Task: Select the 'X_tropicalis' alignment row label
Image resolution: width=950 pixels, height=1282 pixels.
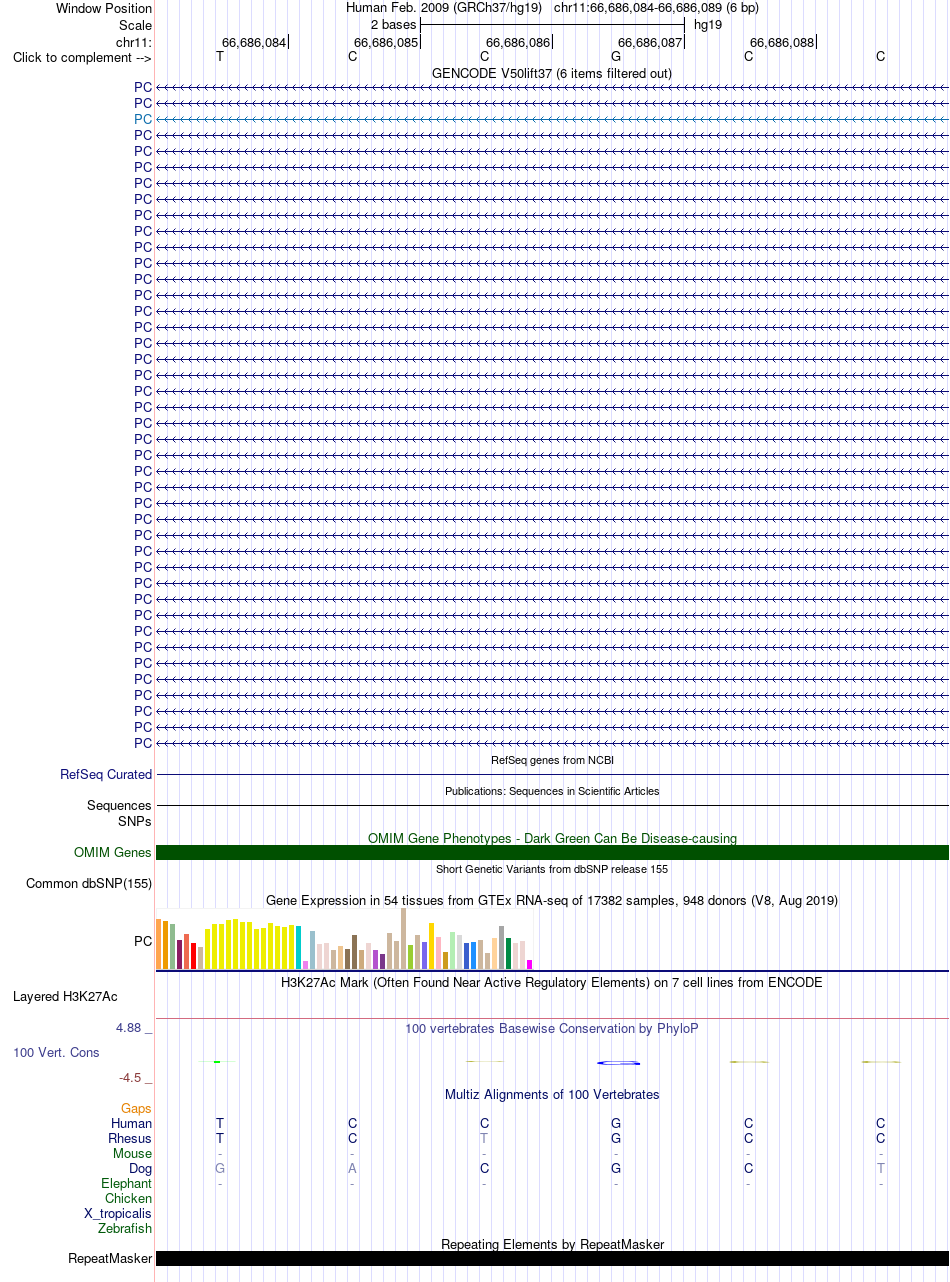Action: (x=118, y=1214)
